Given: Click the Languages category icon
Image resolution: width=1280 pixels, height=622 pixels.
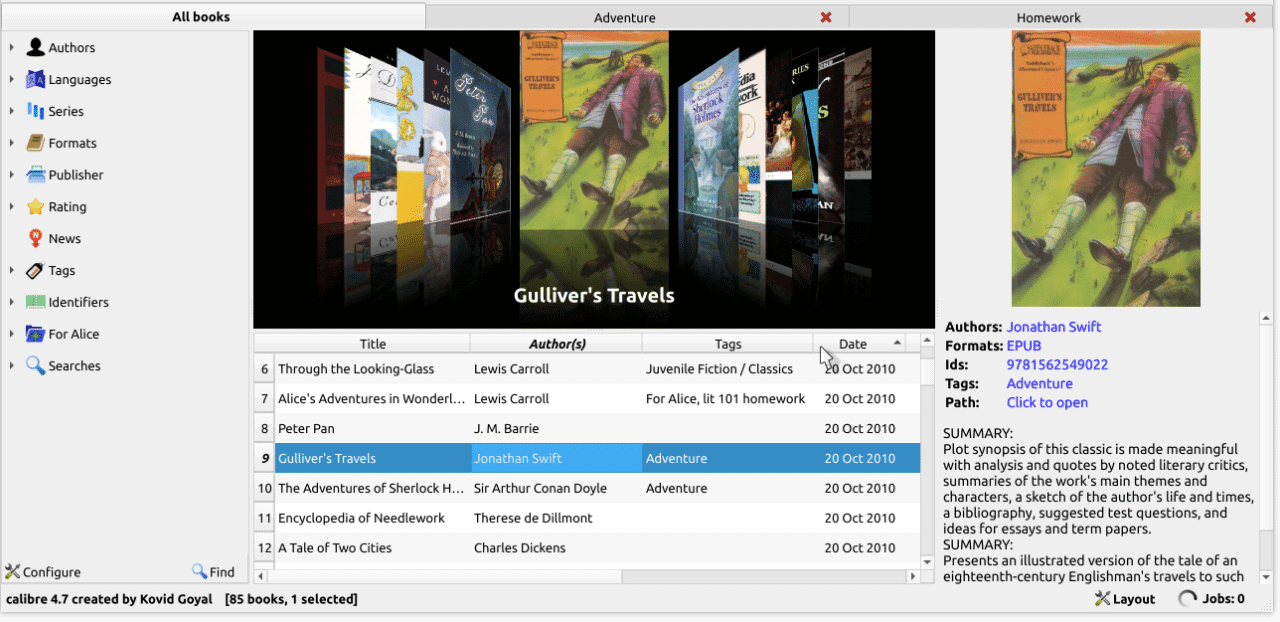Looking at the screenshot, I should click(36, 79).
